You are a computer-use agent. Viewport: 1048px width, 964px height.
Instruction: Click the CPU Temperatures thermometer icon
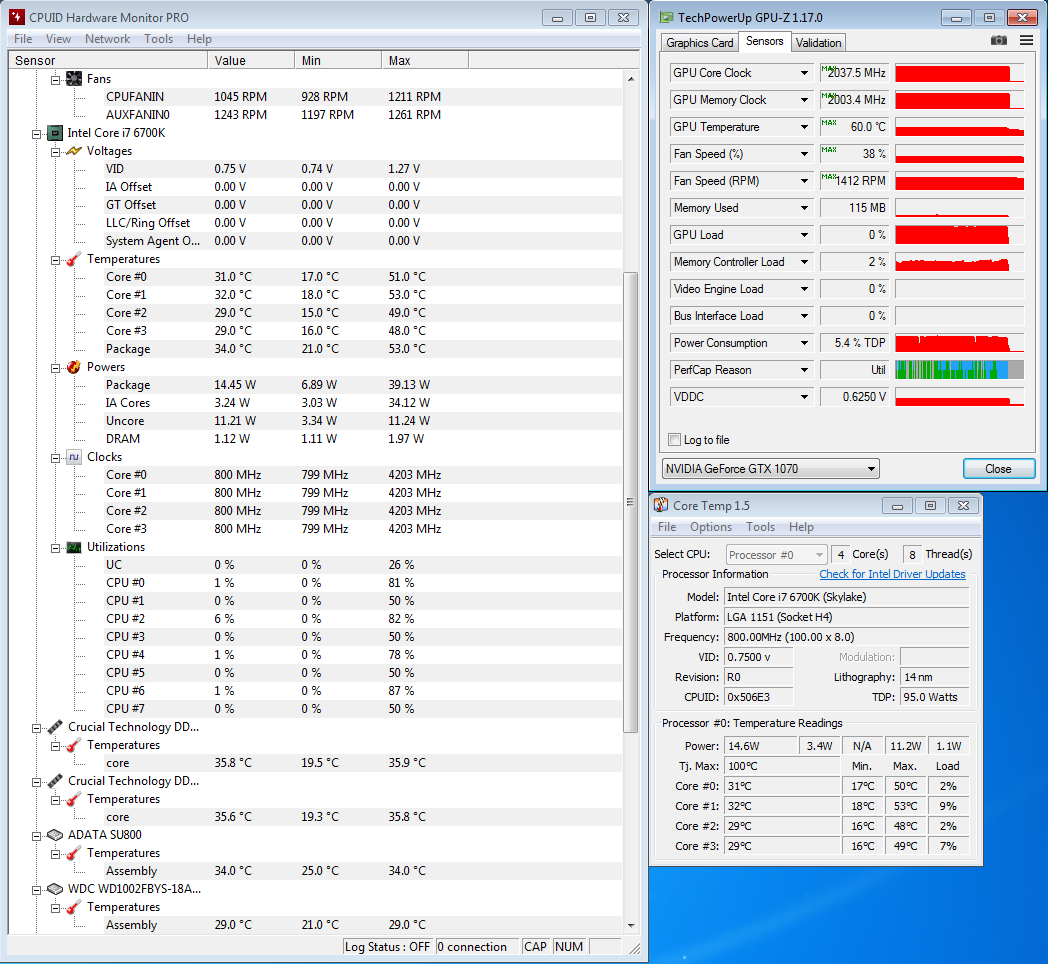coord(74,259)
